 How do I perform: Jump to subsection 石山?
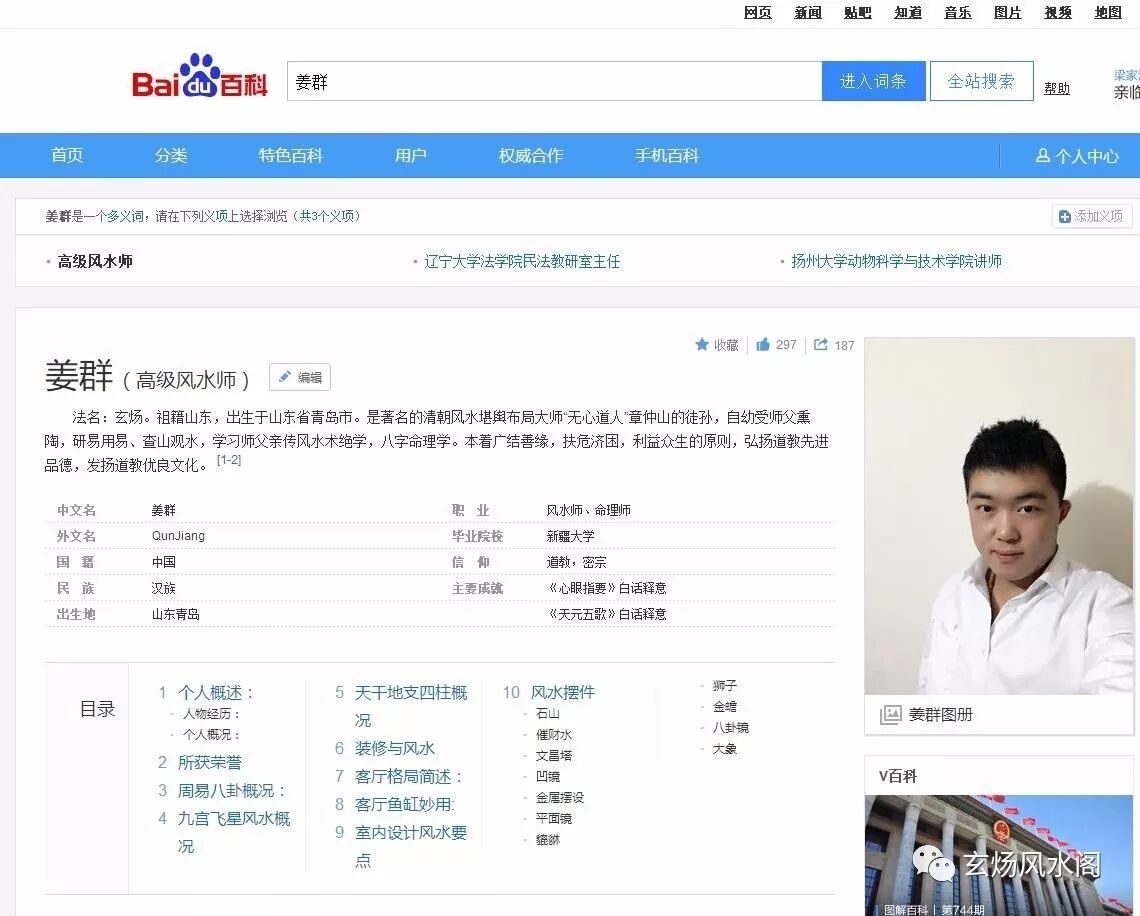point(547,714)
